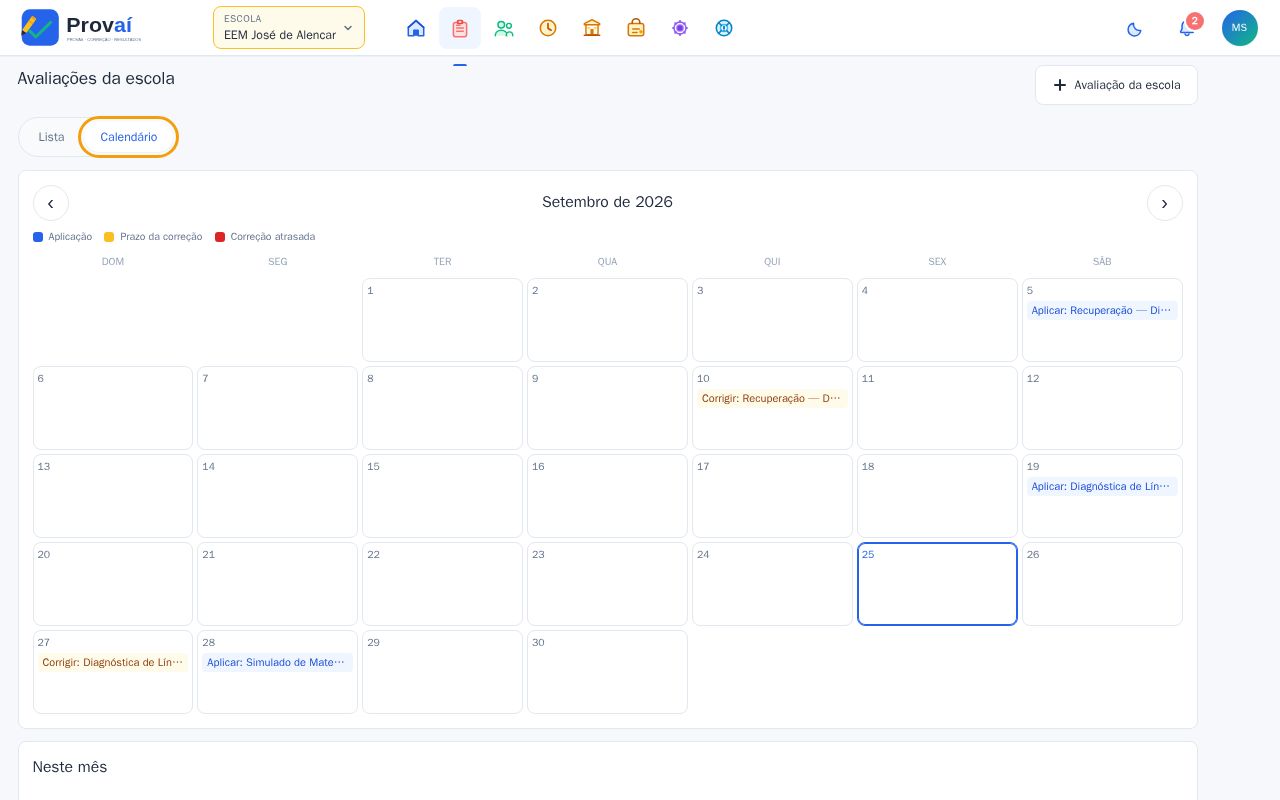Open Corrigir: Recuperação event on day 10

coord(772,399)
